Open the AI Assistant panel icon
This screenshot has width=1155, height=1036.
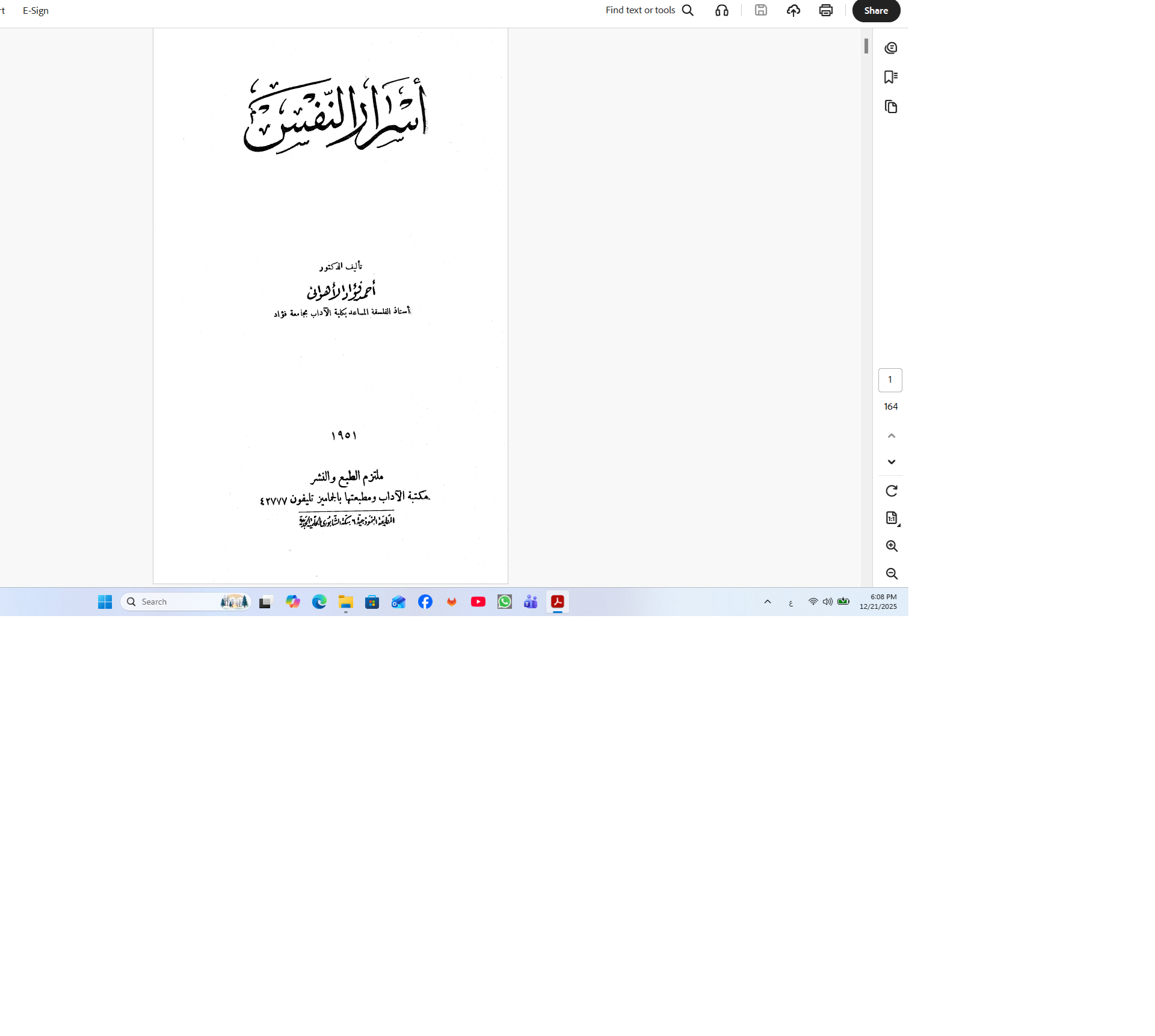tap(891, 48)
